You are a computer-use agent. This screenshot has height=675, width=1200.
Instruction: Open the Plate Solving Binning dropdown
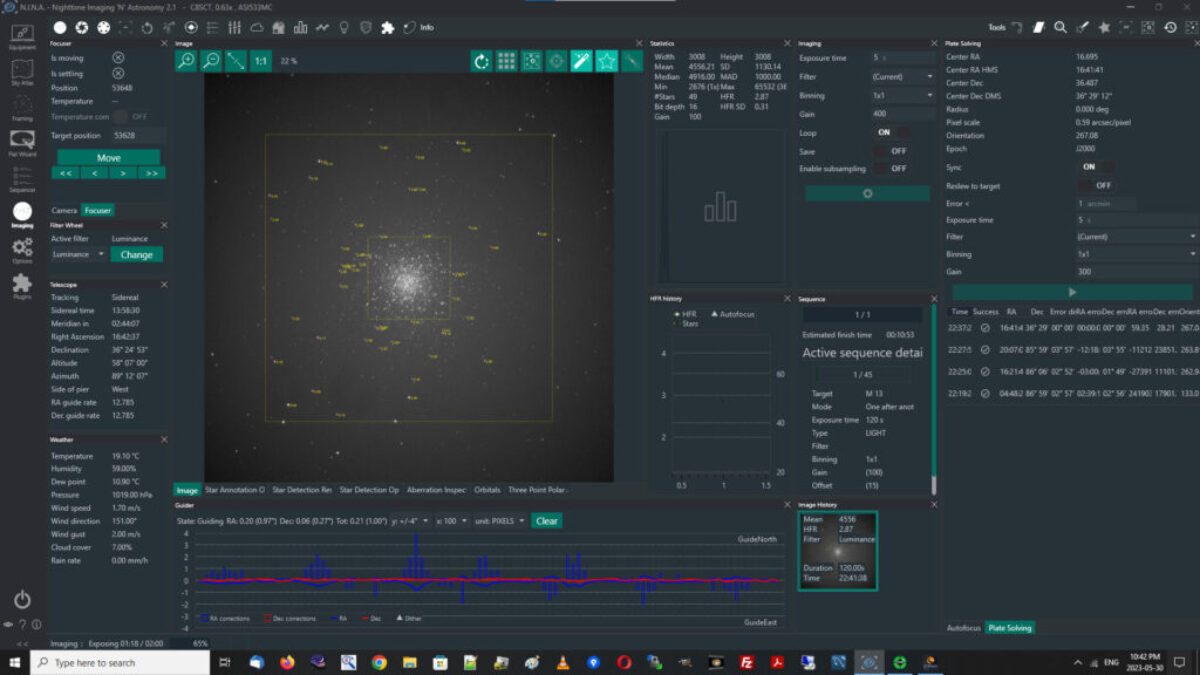click(x=1136, y=254)
